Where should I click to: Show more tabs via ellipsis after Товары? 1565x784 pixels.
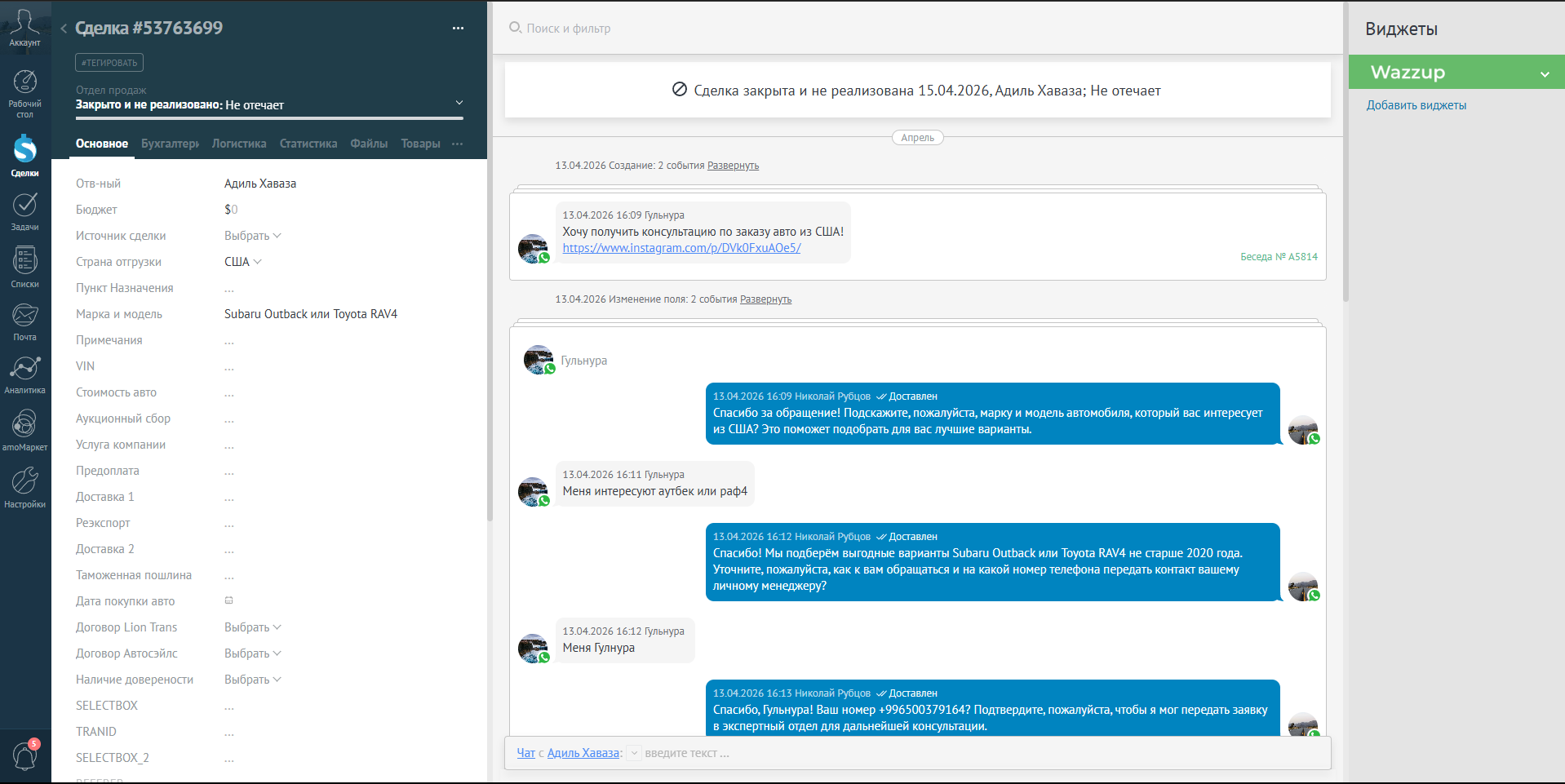coord(457,144)
